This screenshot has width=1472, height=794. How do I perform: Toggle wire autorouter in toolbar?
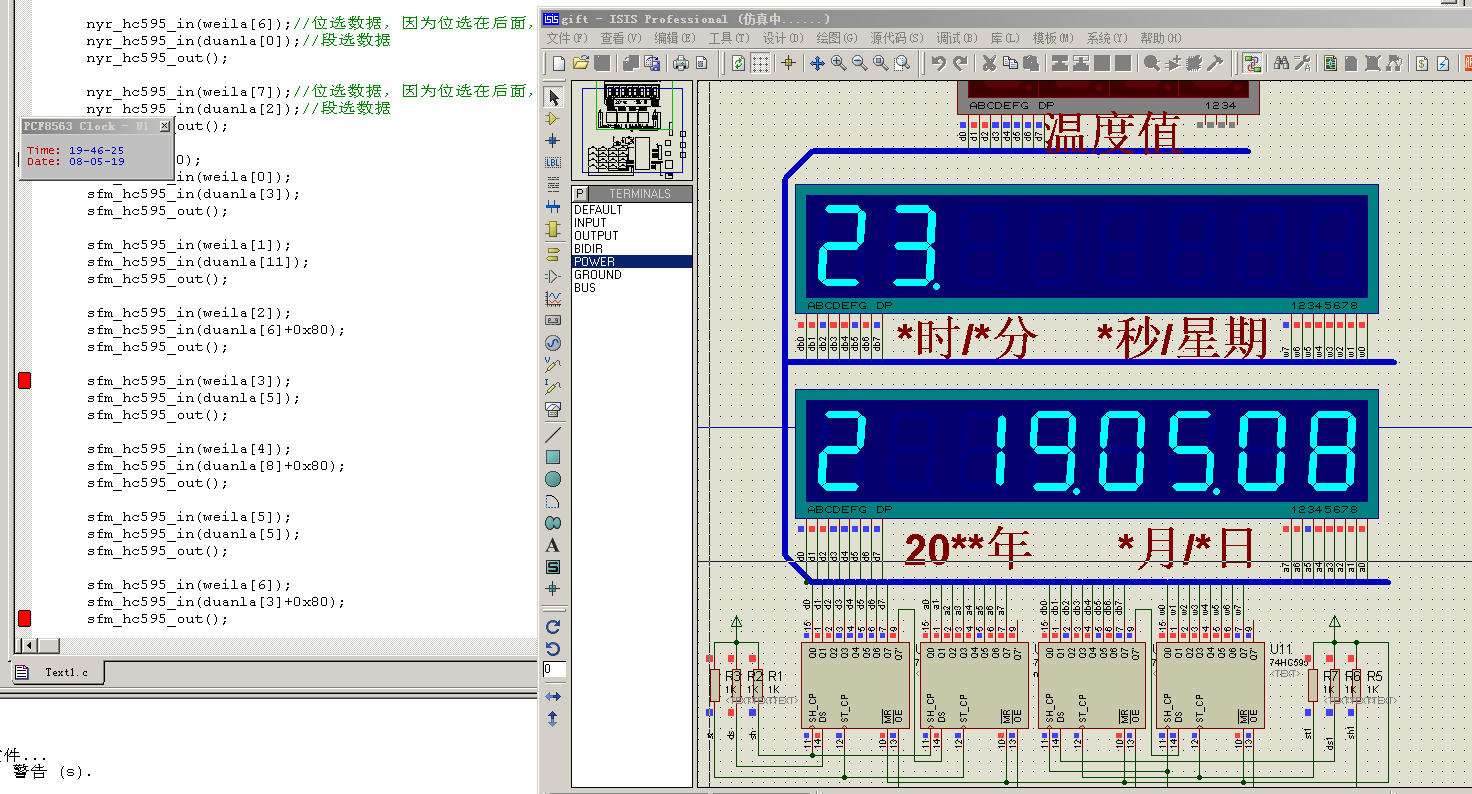(1252, 63)
